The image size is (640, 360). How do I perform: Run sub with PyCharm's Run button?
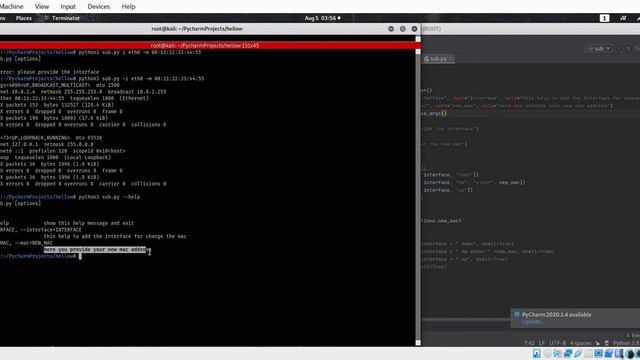pyautogui.click(x=619, y=48)
